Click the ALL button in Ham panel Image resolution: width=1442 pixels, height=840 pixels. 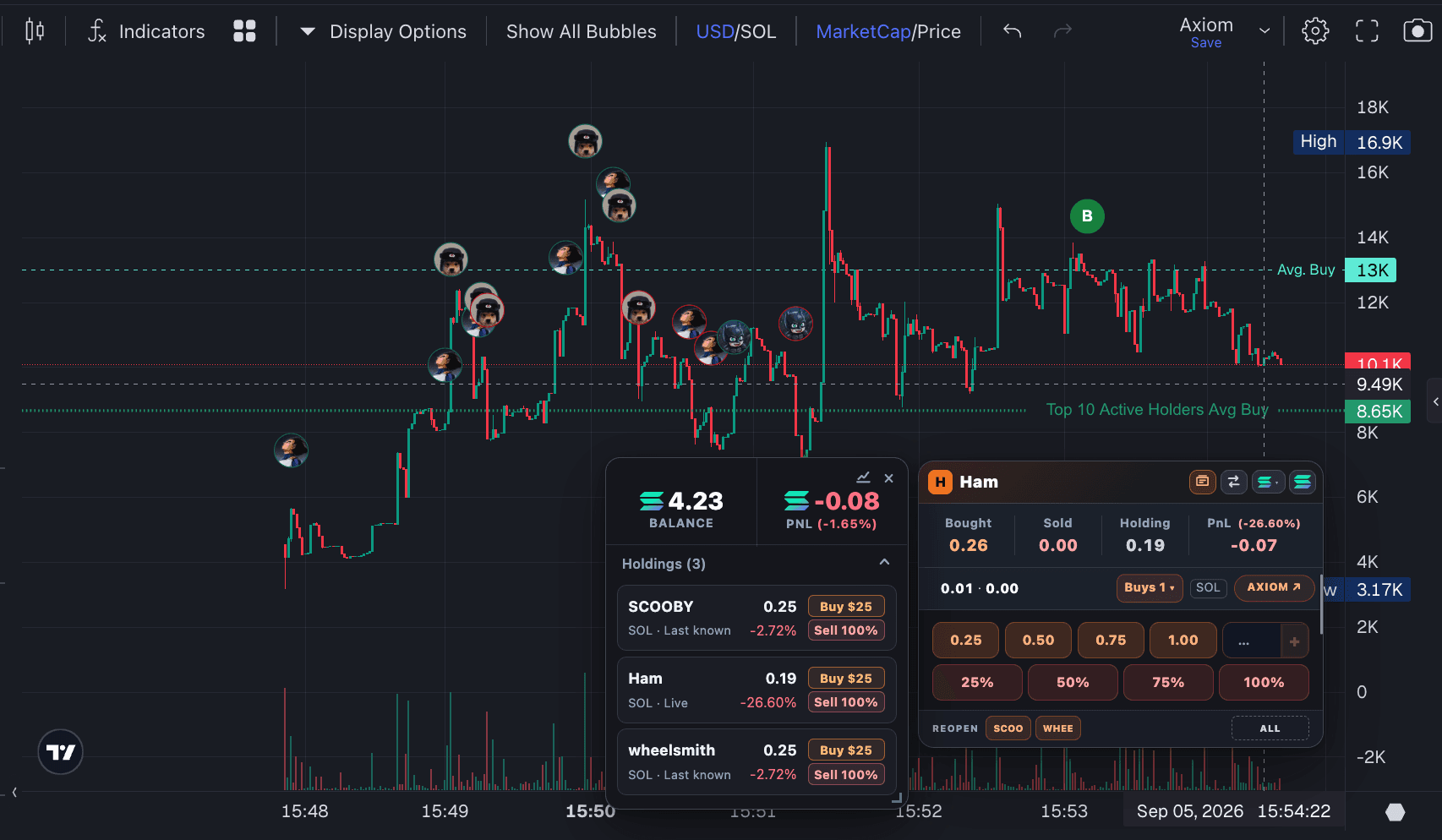pyautogui.click(x=1270, y=728)
